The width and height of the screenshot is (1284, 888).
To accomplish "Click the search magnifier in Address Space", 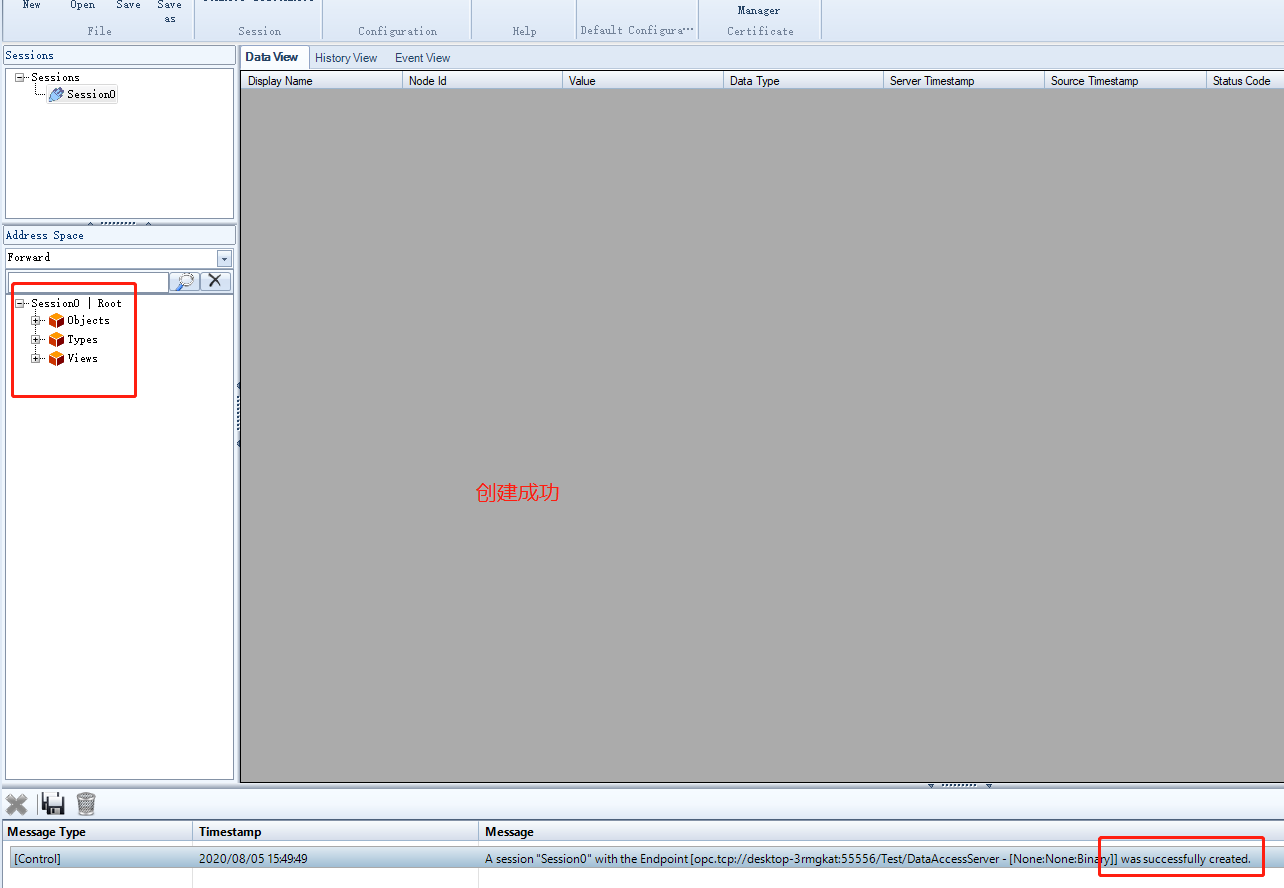I will 184,281.
